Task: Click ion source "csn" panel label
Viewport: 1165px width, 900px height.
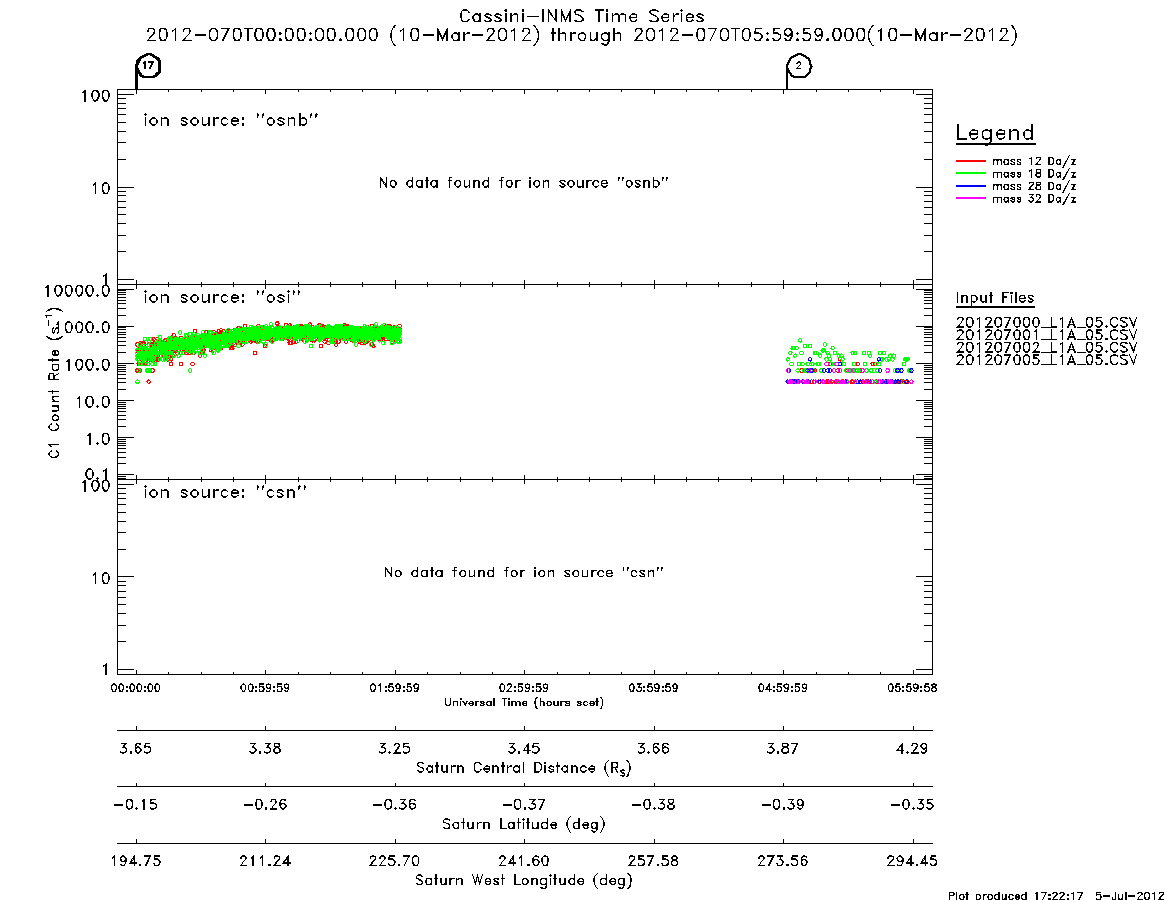Action: point(225,492)
